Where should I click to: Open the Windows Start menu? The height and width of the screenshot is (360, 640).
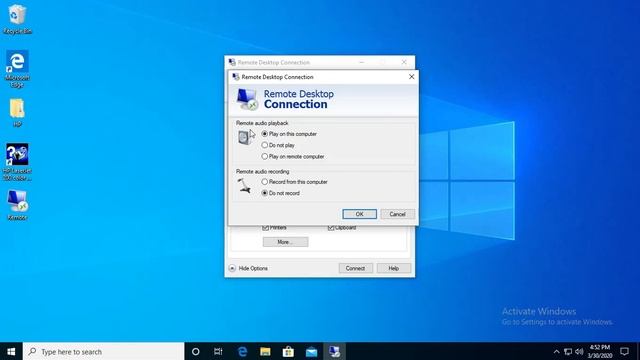[x=11, y=351]
